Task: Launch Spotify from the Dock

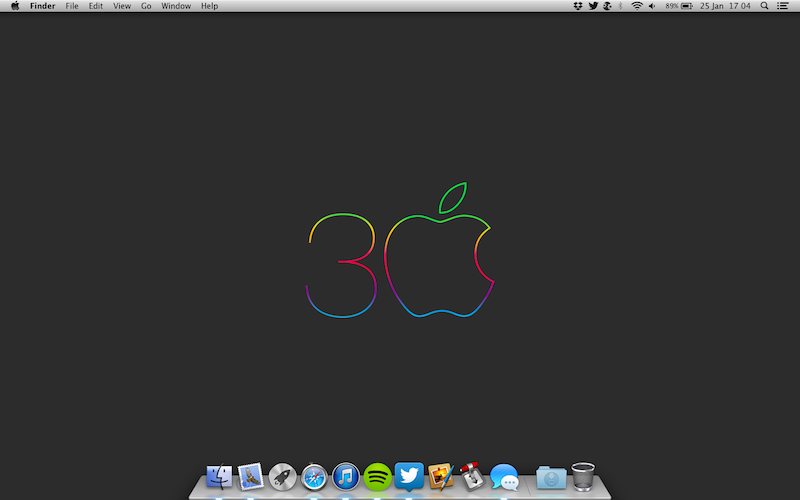Action: coord(378,477)
